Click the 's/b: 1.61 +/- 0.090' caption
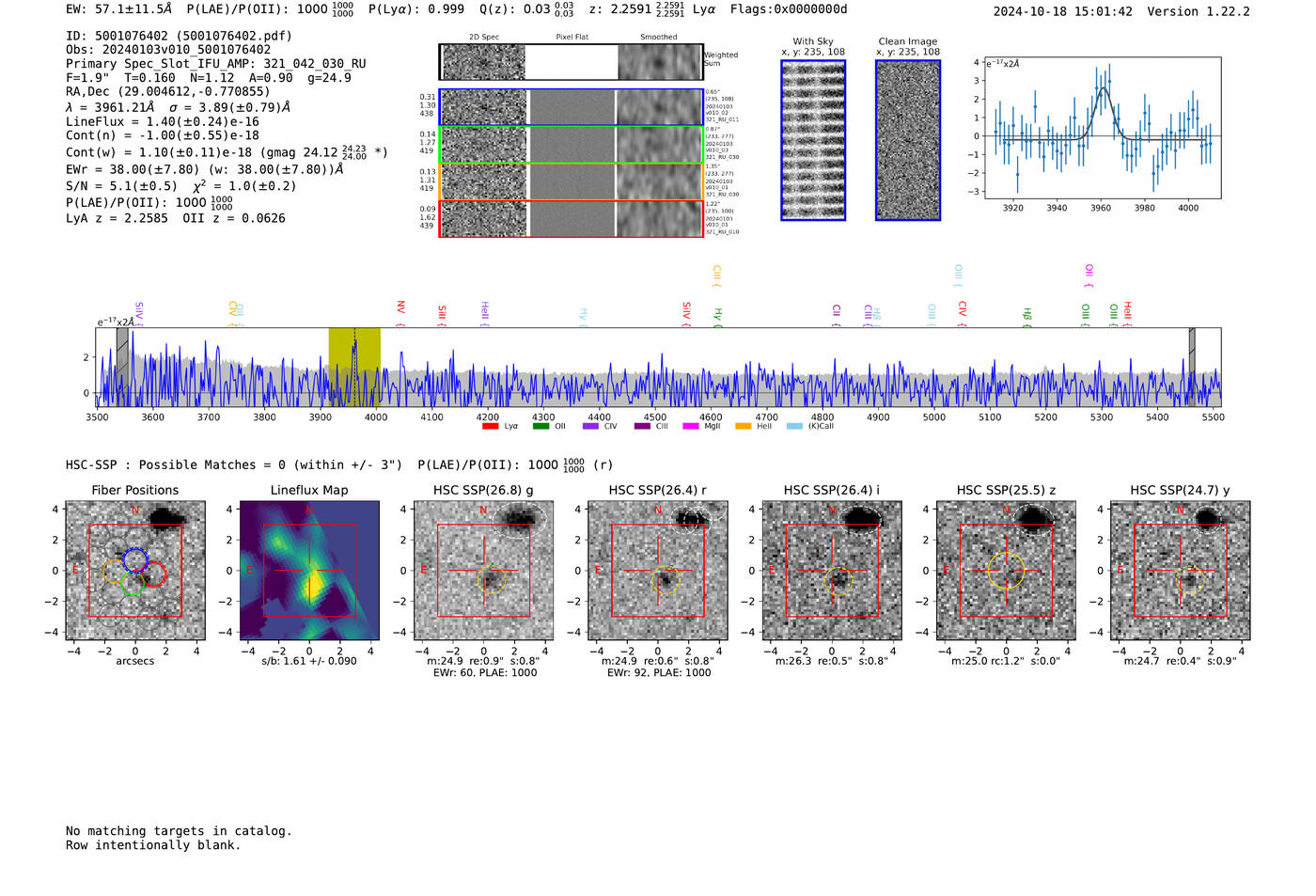Image resolution: width=1316 pixels, height=896 pixels. click(309, 661)
